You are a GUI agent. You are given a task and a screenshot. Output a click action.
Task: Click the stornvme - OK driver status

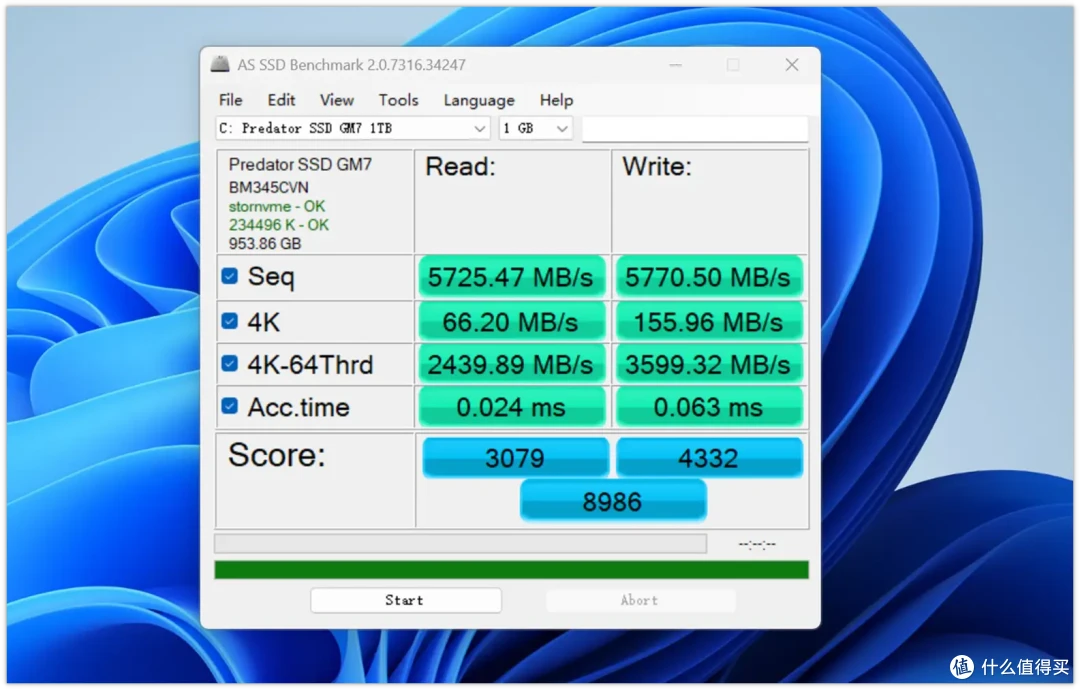(x=277, y=207)
